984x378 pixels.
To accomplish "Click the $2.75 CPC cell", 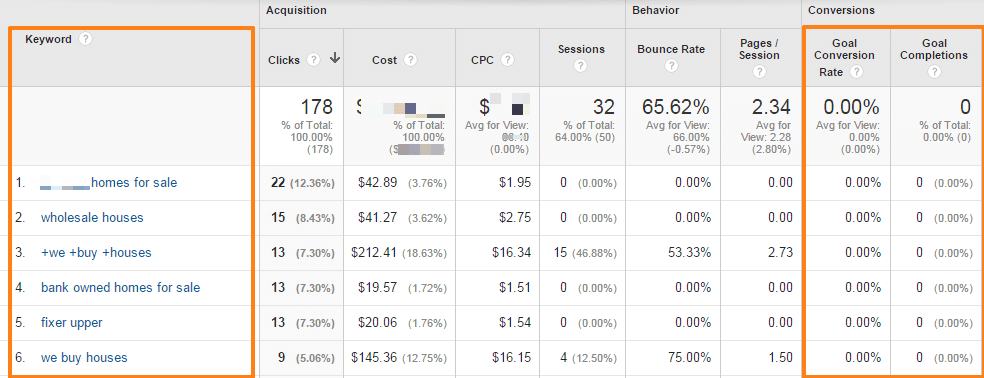I will 514,218.
